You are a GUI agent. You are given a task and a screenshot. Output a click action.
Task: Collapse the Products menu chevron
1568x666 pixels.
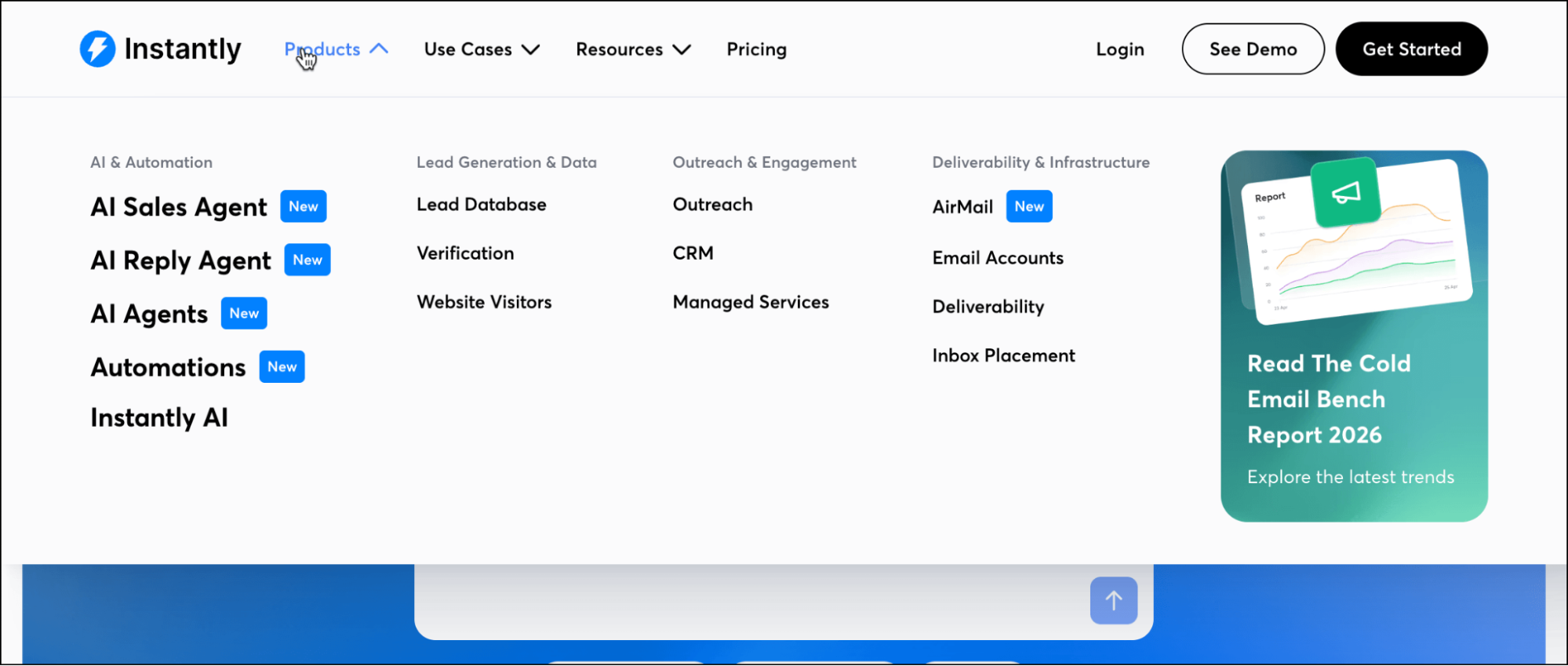[x=379, y=49]
